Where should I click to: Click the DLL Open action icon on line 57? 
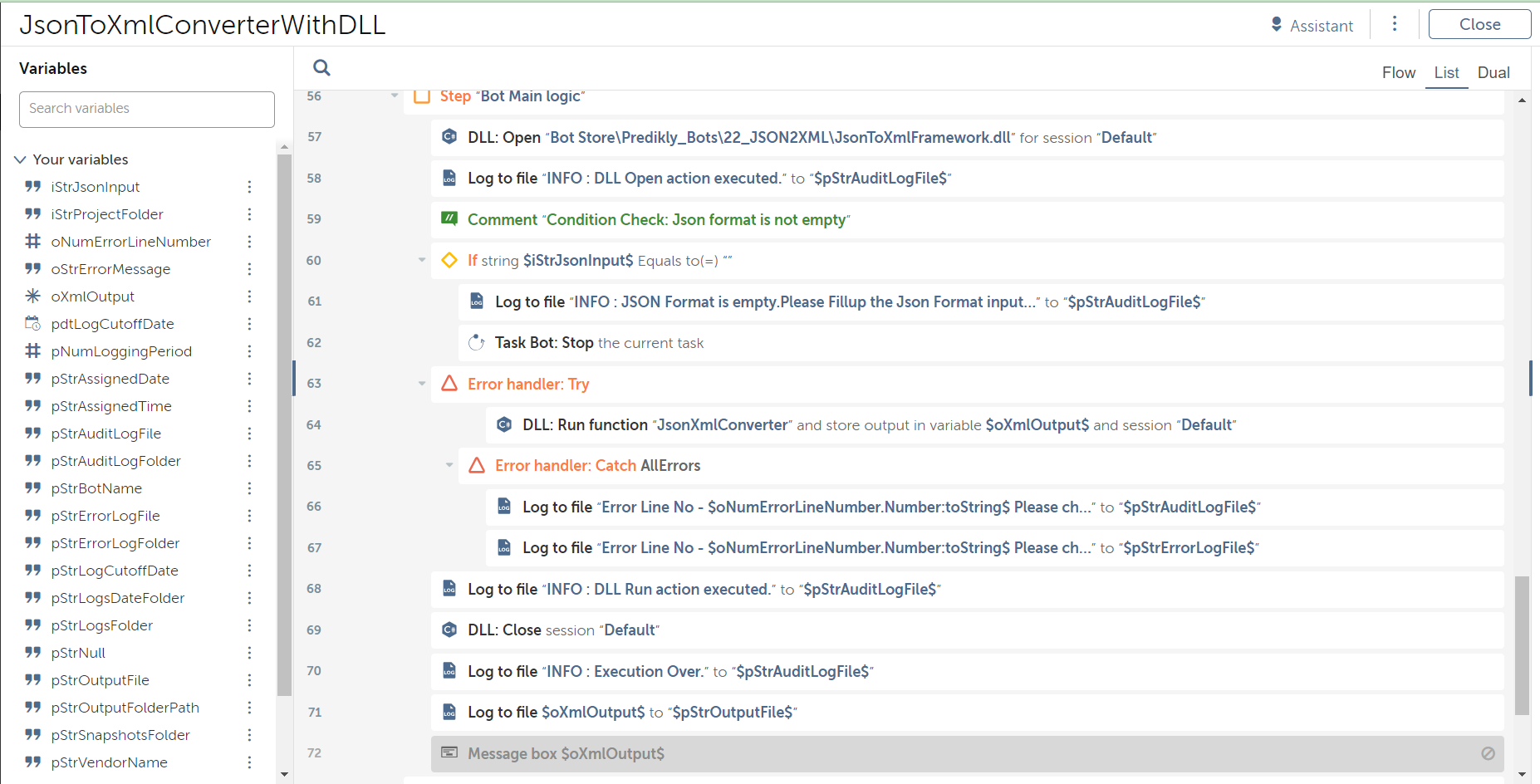tap(449, 137)
